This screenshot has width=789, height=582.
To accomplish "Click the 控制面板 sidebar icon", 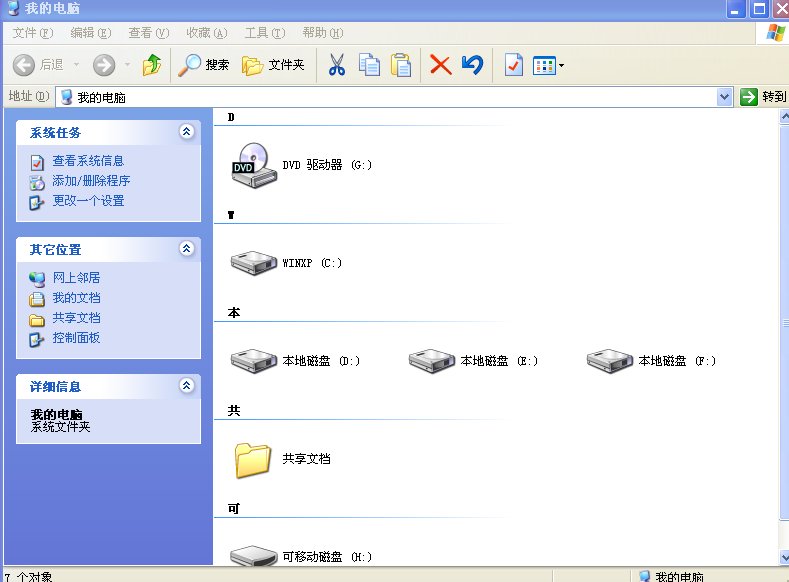I will point(37,340).
